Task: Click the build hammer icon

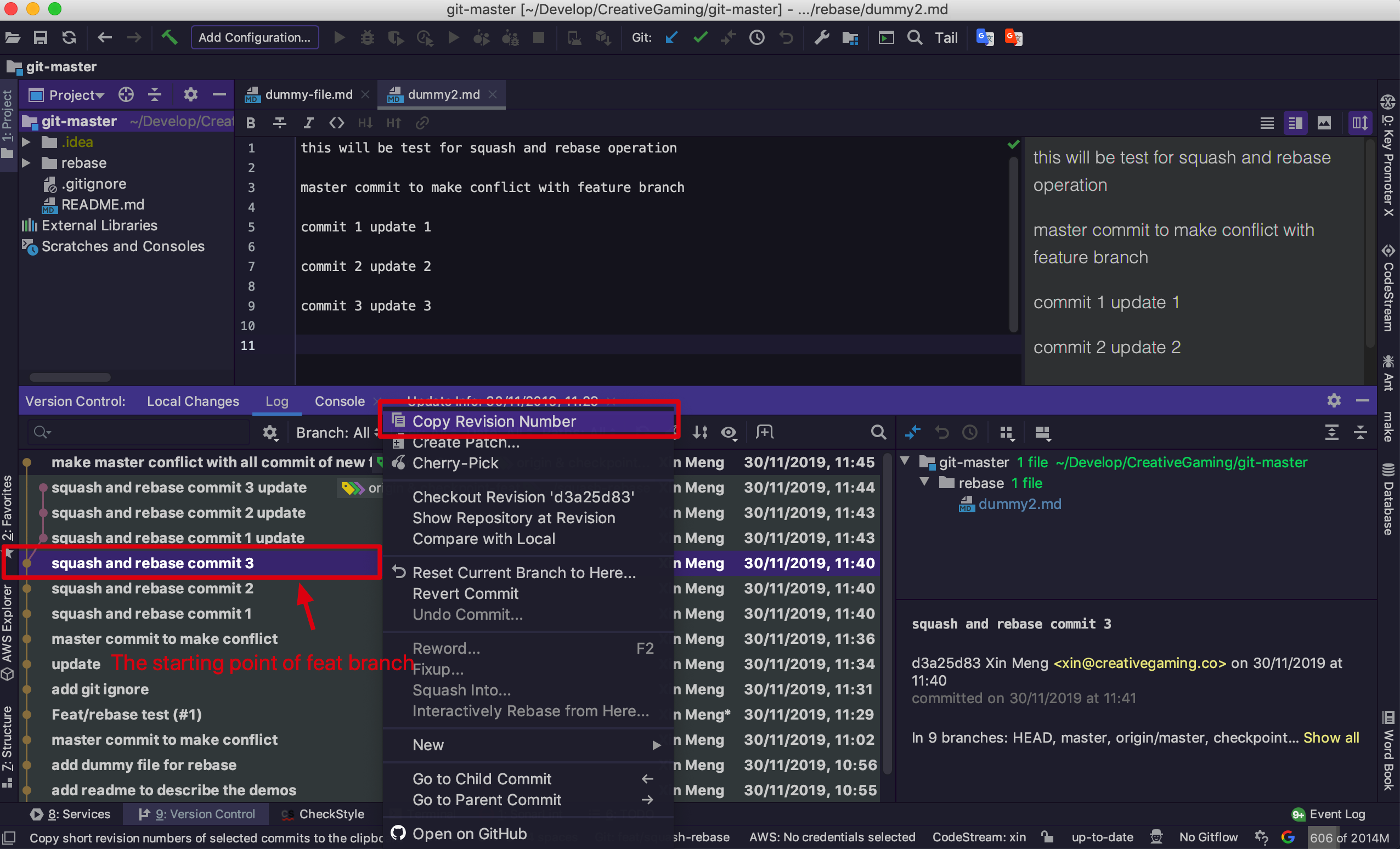Action: (x=170, y=37)
